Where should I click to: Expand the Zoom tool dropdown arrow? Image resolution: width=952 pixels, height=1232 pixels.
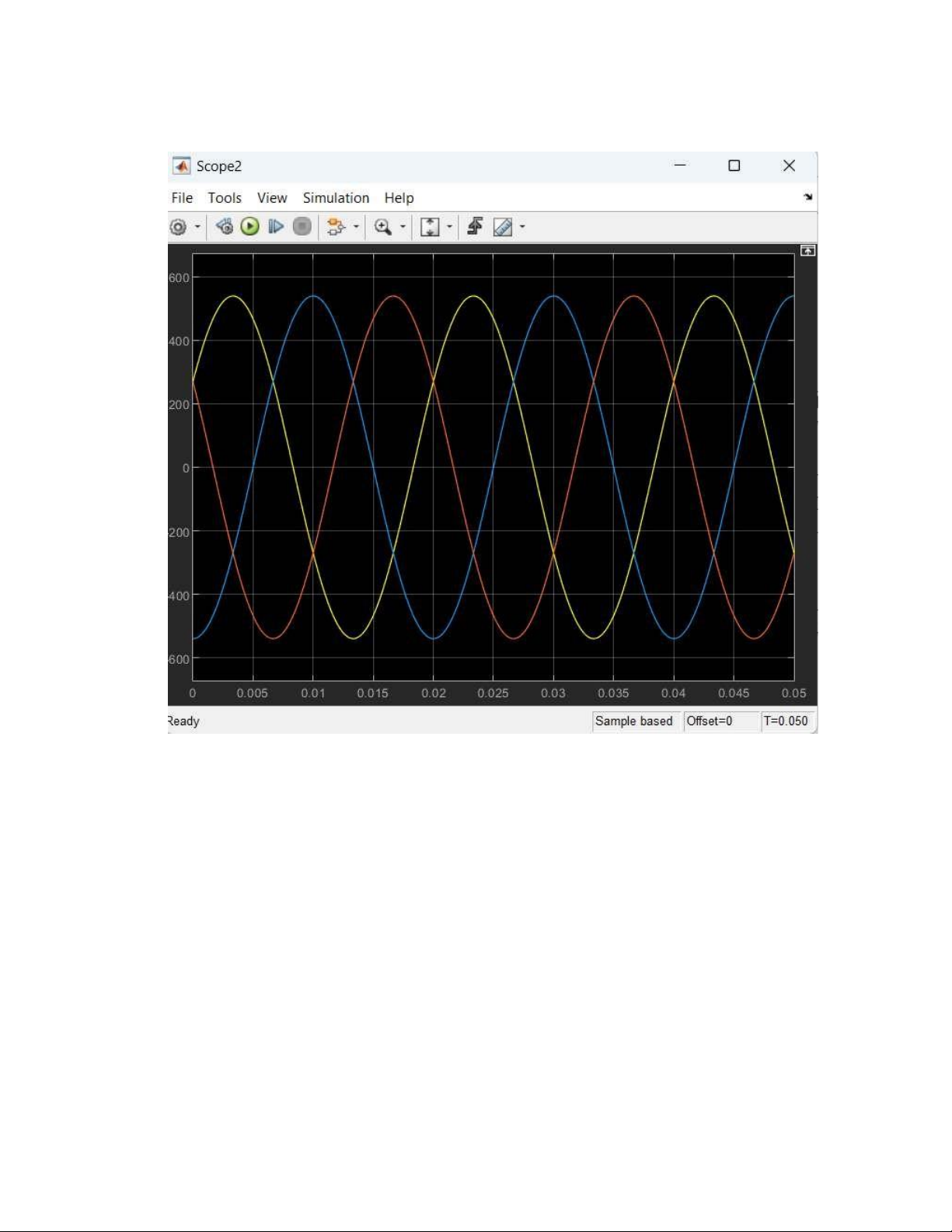(403, 227)
